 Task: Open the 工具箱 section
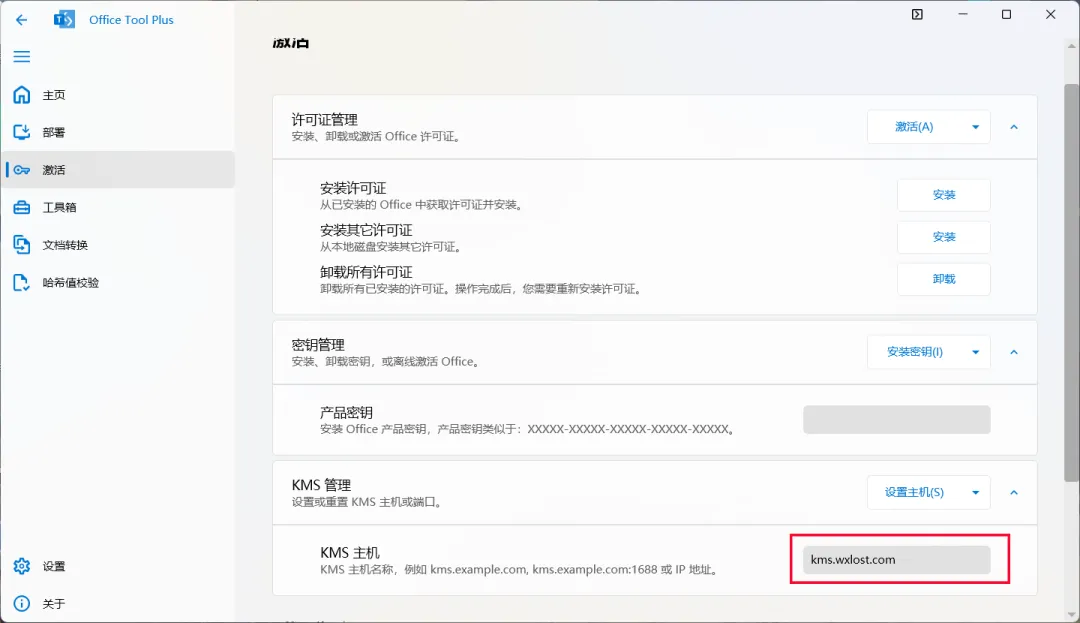click(x=118, y=207)
